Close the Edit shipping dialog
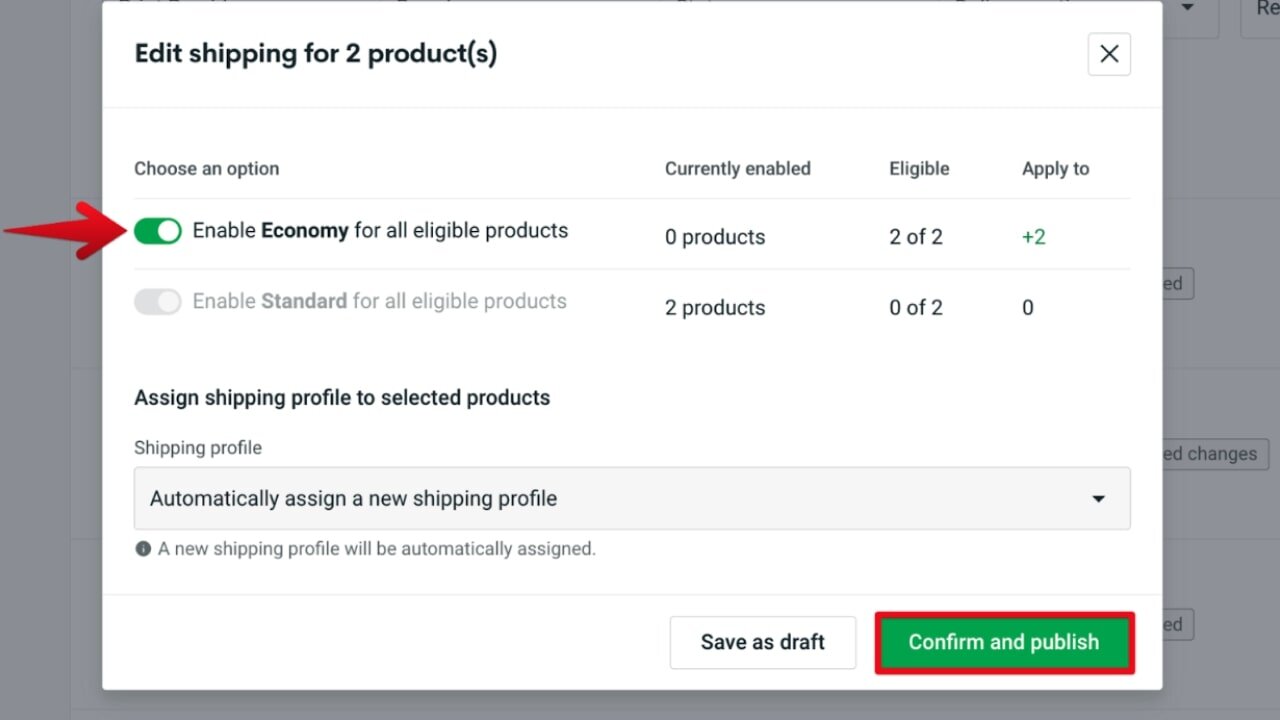The height and width of the screenshot is (720, 1280). (1109, 54)
